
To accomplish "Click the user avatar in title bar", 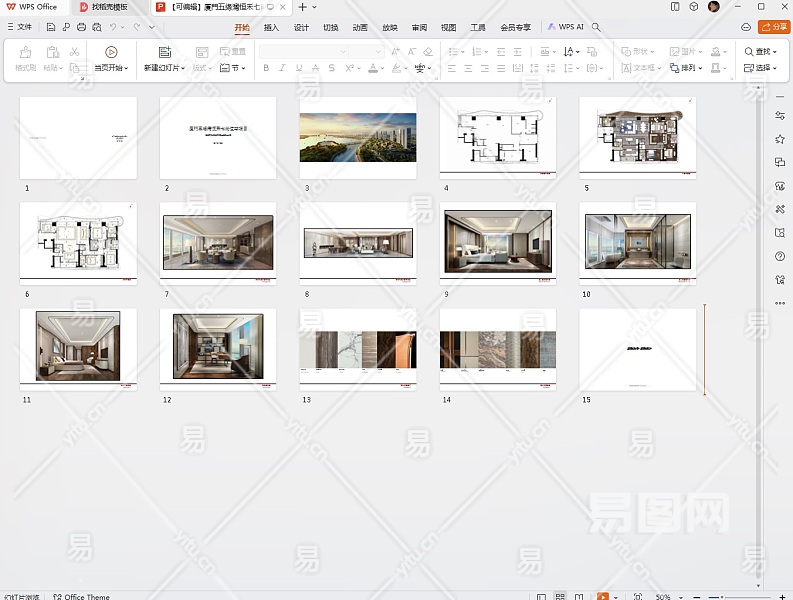I will click(x=713, y=7).
